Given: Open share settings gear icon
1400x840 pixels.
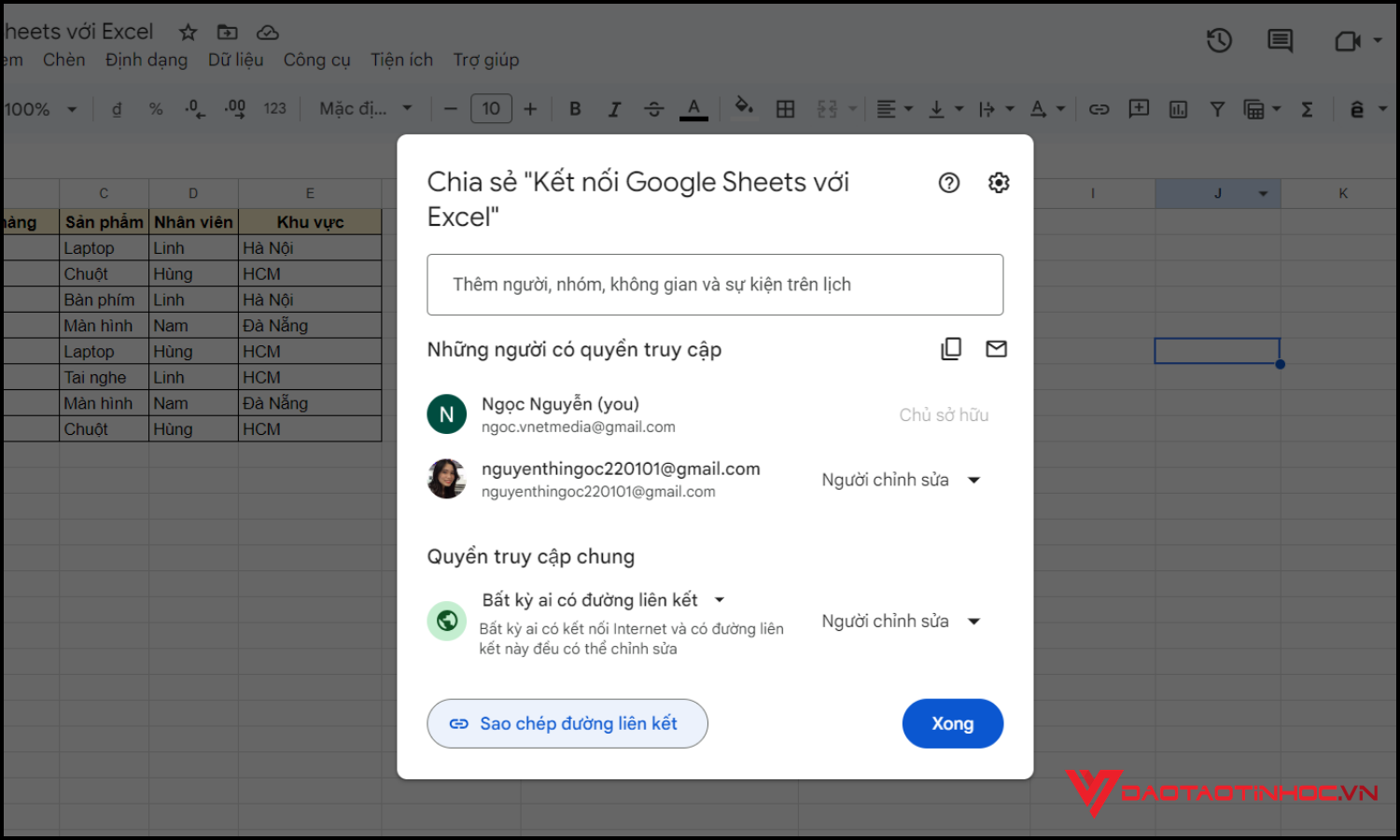Looking at the screenshot, I should click(x=998, y=182).
